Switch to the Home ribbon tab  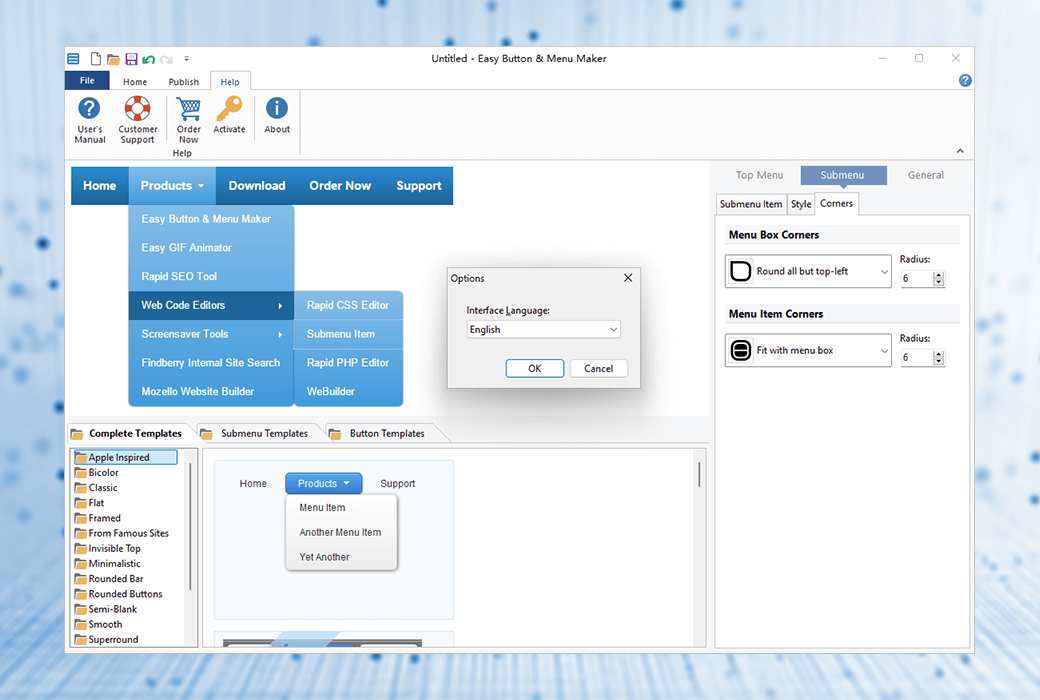click(135, 82)
